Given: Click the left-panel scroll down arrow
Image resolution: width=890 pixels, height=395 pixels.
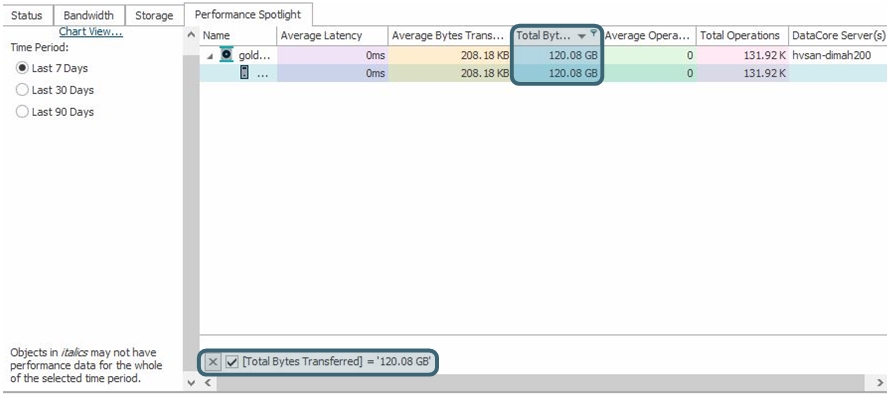Looking at the screenshot, I should pyautogui.click(x=191, y=383).
